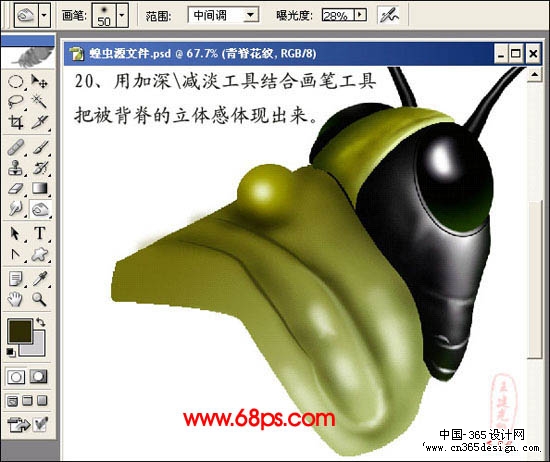Screen dimensions: 550x462
Task: Select the Move tool
Action: point(39,81)
